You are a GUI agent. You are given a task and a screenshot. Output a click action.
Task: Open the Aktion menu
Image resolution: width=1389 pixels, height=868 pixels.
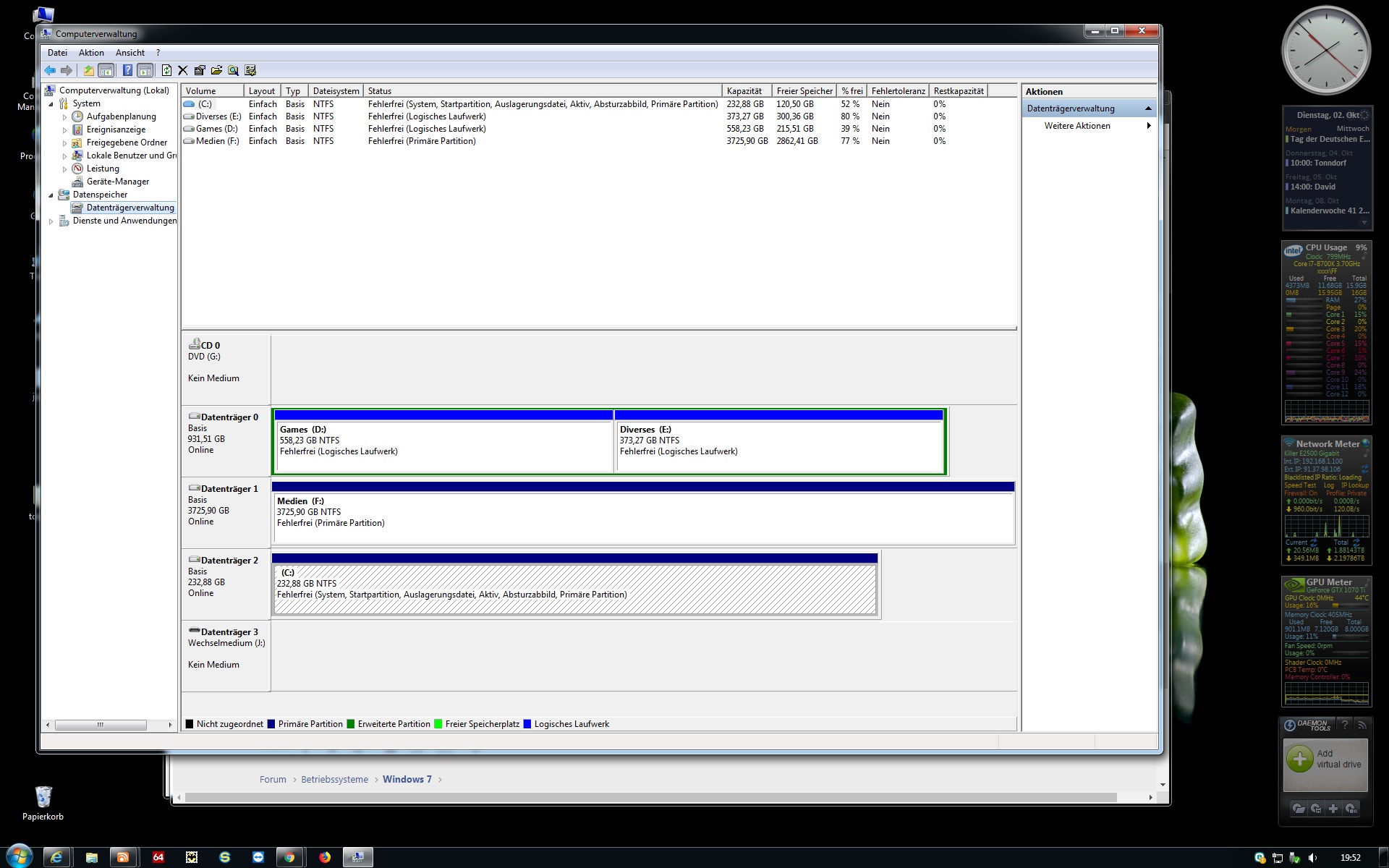pos(91,53)
